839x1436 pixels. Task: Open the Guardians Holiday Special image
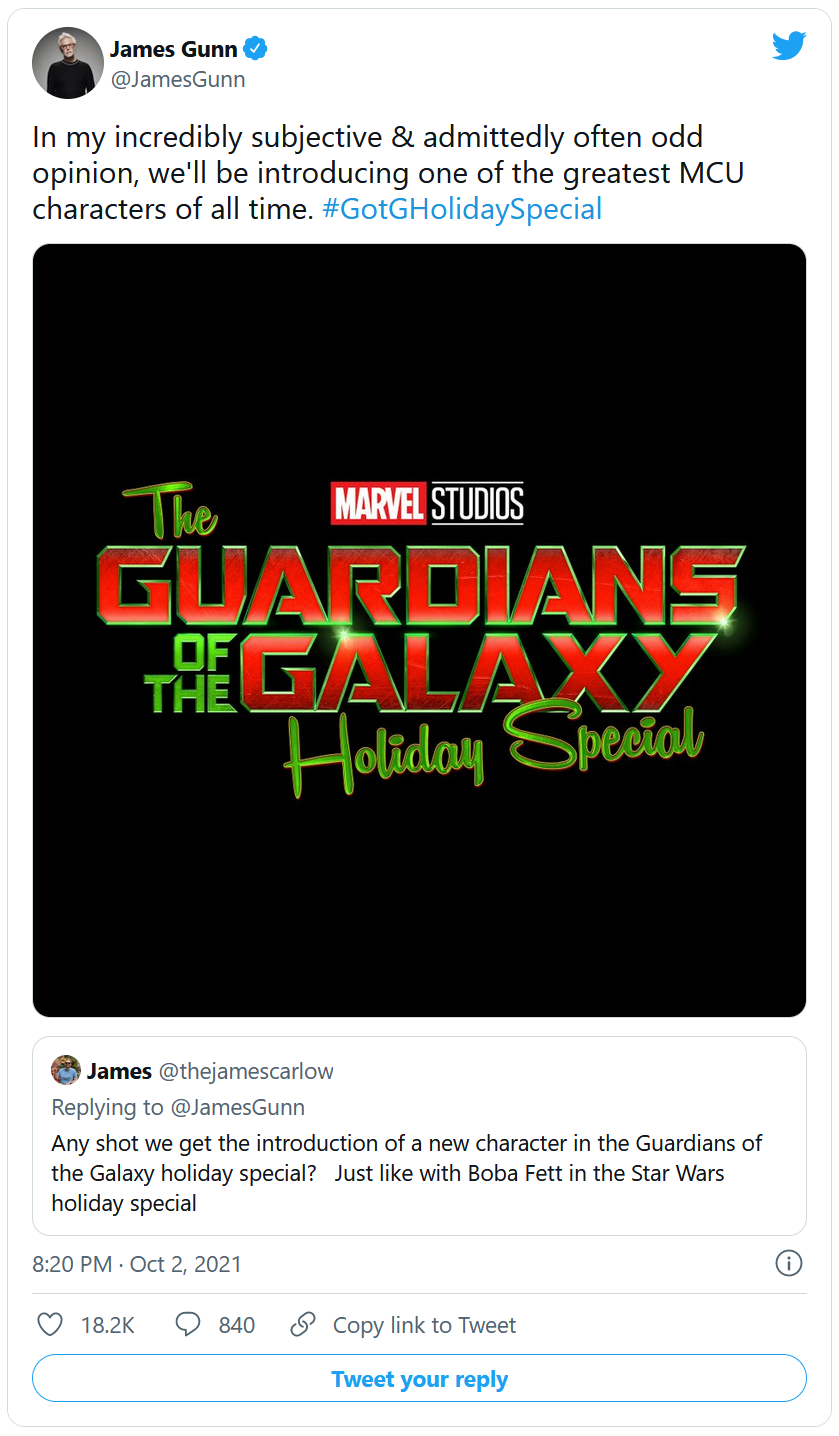(x=419, y=630)
